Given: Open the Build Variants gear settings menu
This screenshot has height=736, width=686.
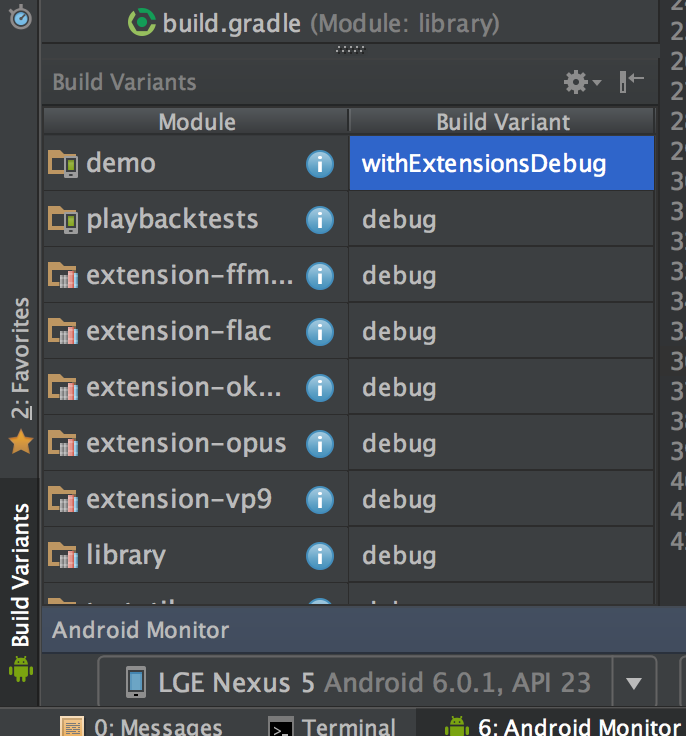Looking at the screenshot, I should click(x=582, y=82).
